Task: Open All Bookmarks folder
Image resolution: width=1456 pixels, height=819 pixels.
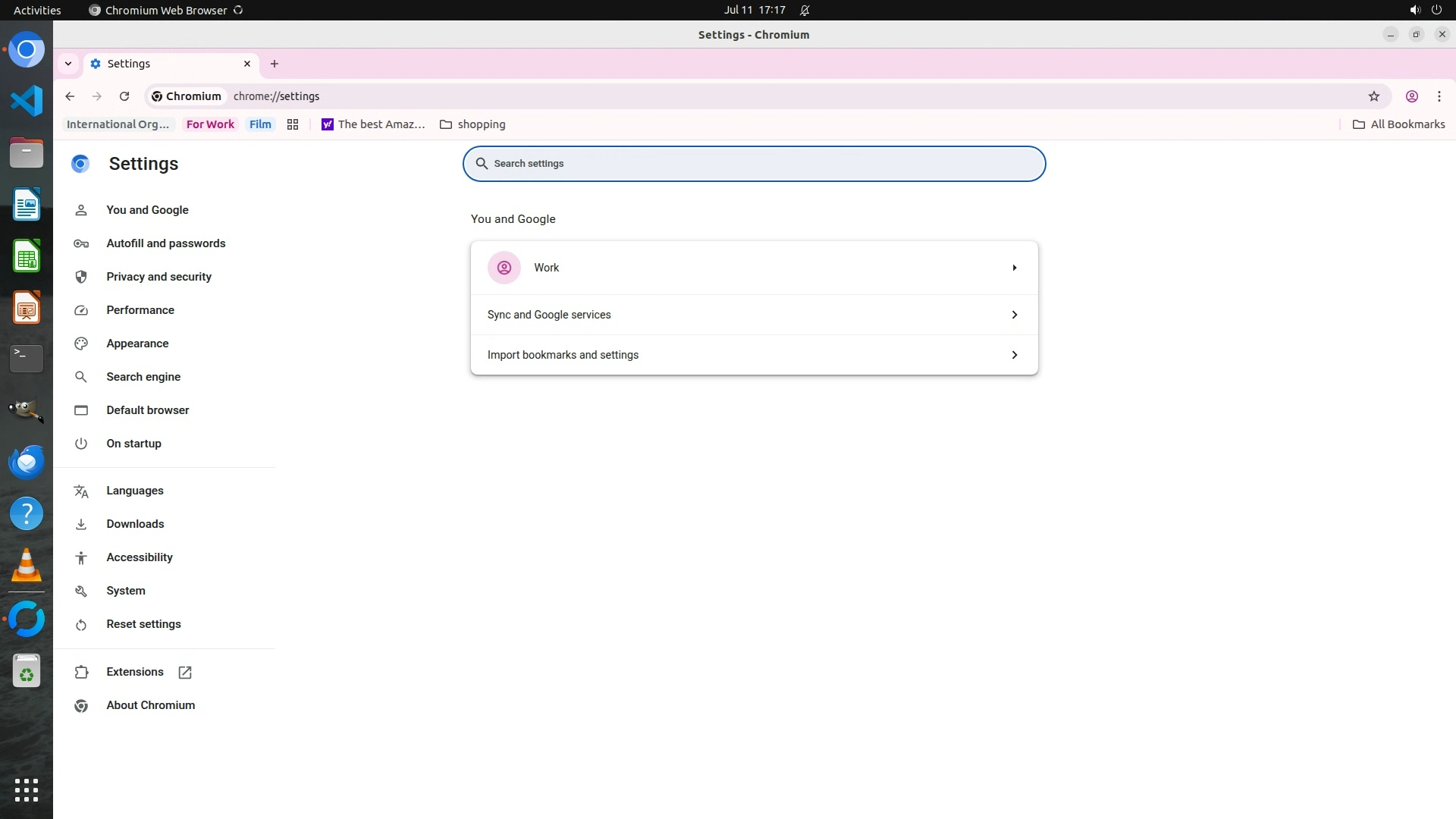Action: tap(1398, 124)
